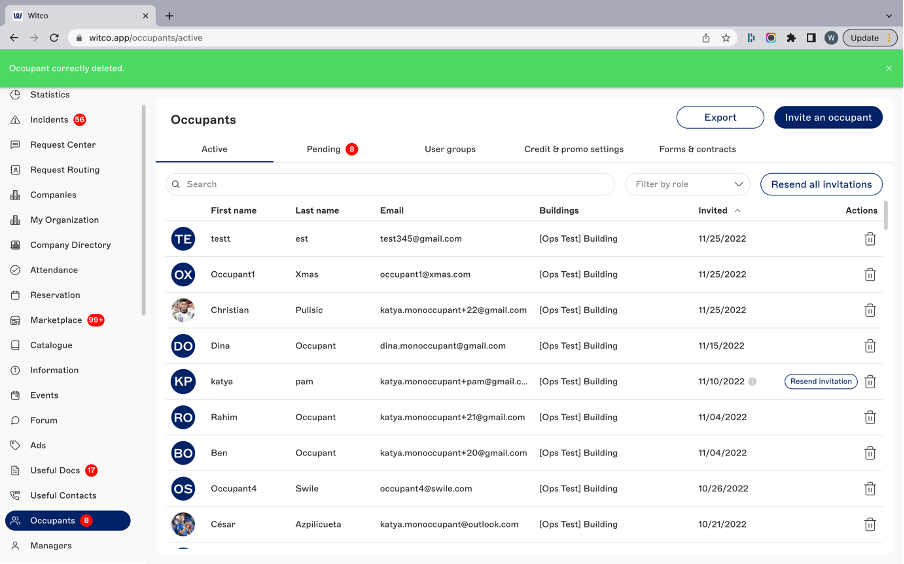
Task: Go to Attendance sidebar item
Action: click(x=54, y=270)
